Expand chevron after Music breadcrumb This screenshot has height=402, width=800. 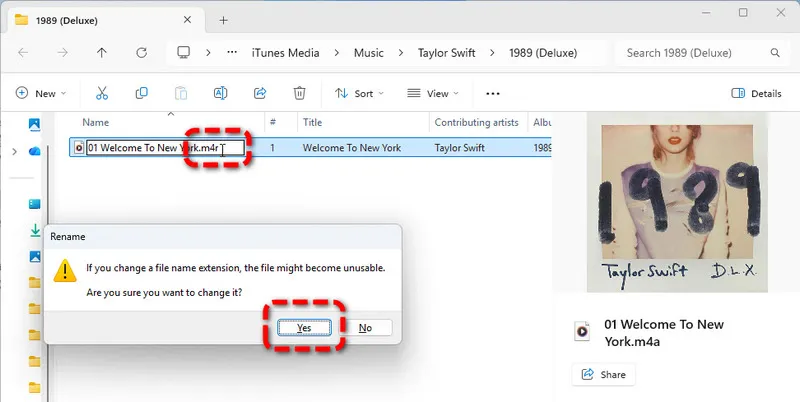click(x=401, y=53)
